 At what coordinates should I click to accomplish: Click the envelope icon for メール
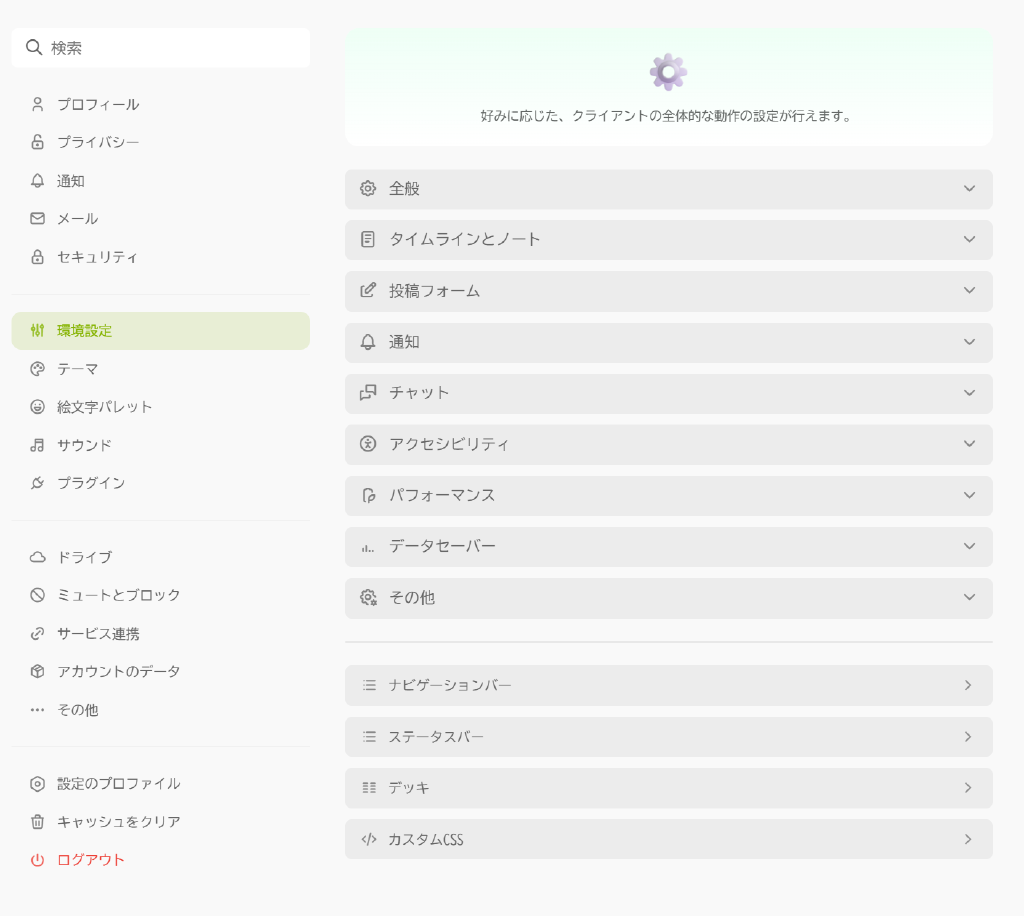click(x=38, y=219)
